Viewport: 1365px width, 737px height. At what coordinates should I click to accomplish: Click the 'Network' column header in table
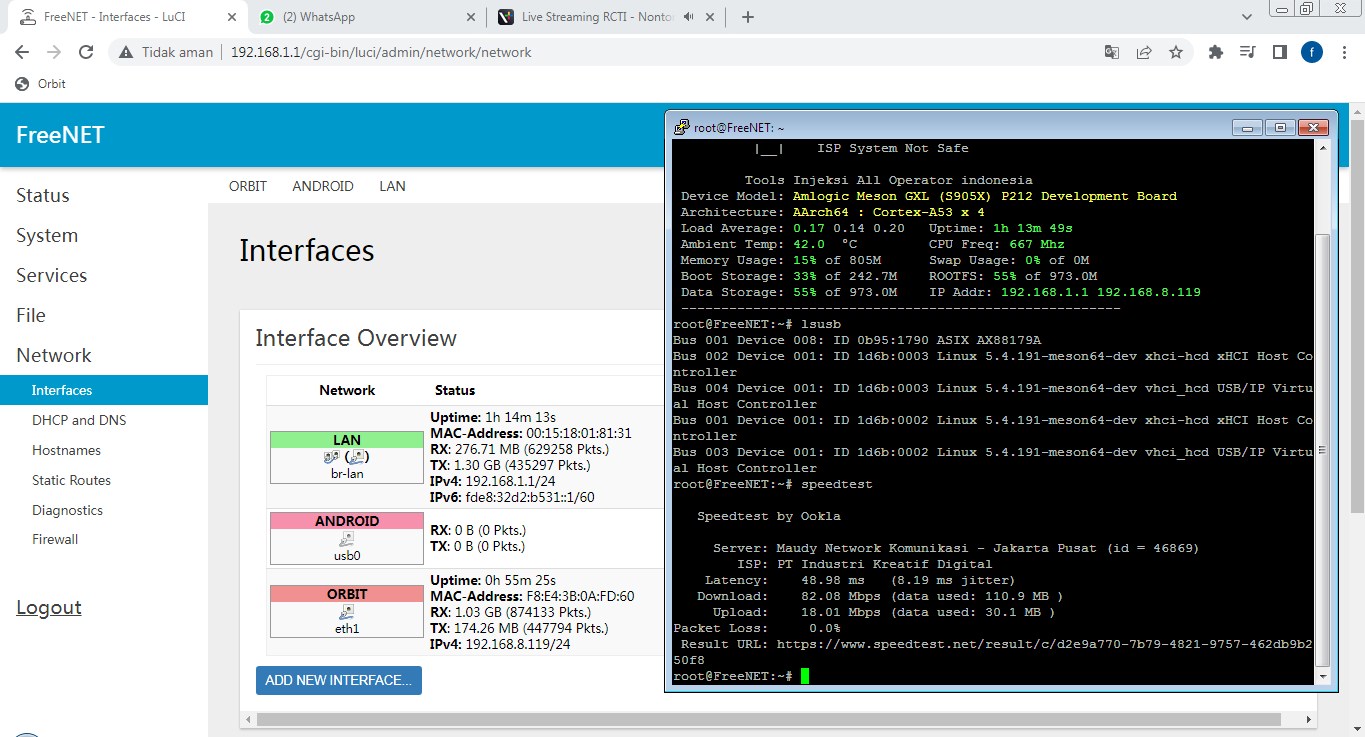(x=347, y=390)
